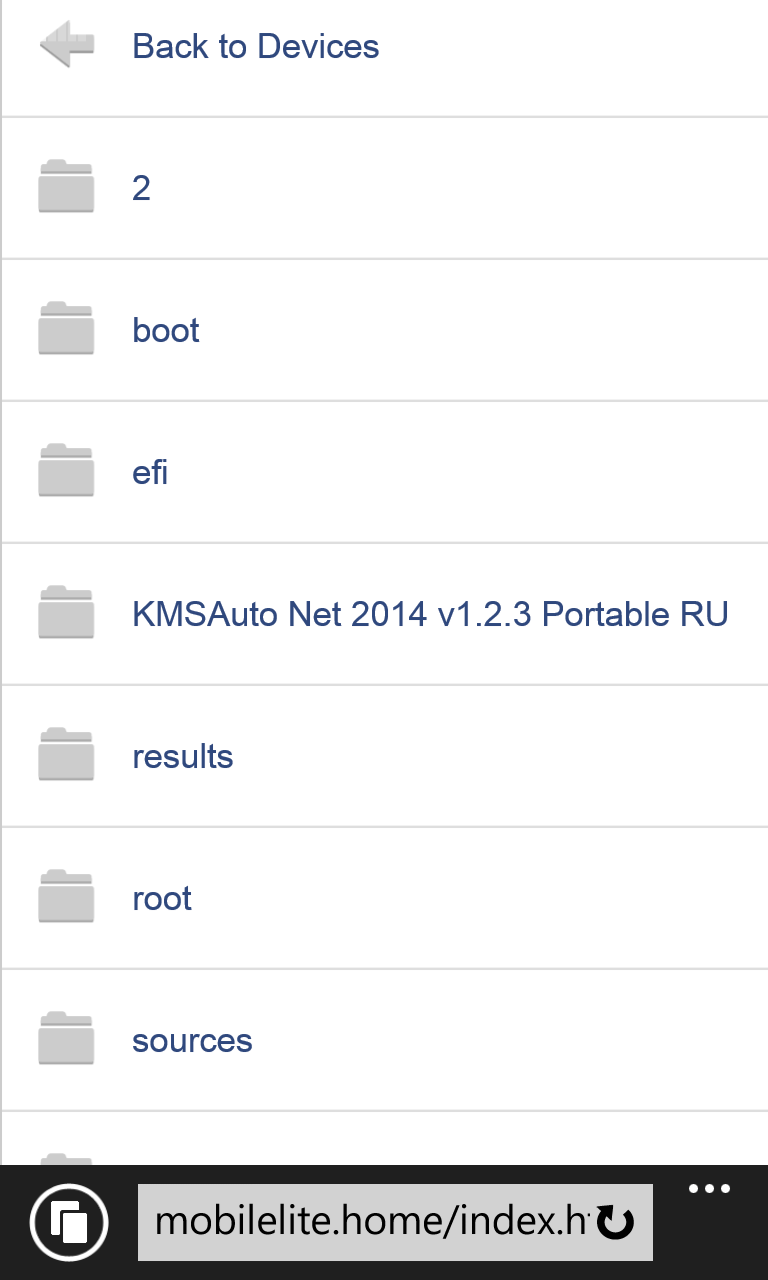Open the results folder link
Image resolution: width=768 pixels, height=1280 pixels.
click(x=183, y=756)
